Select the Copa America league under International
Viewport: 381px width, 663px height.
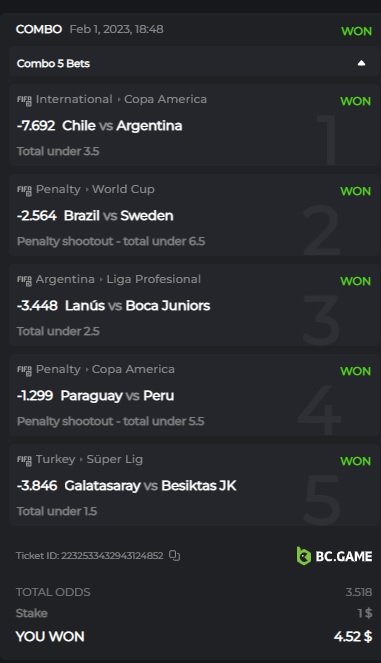coord(165,99)
